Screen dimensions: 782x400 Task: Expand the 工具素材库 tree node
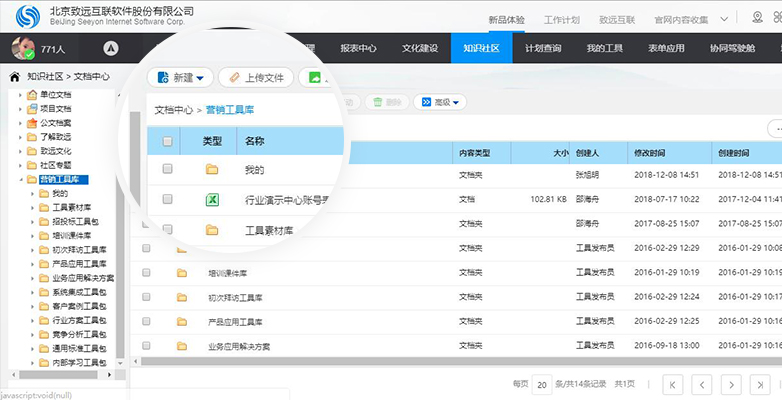pyautogui.click(x=32, y=207)
